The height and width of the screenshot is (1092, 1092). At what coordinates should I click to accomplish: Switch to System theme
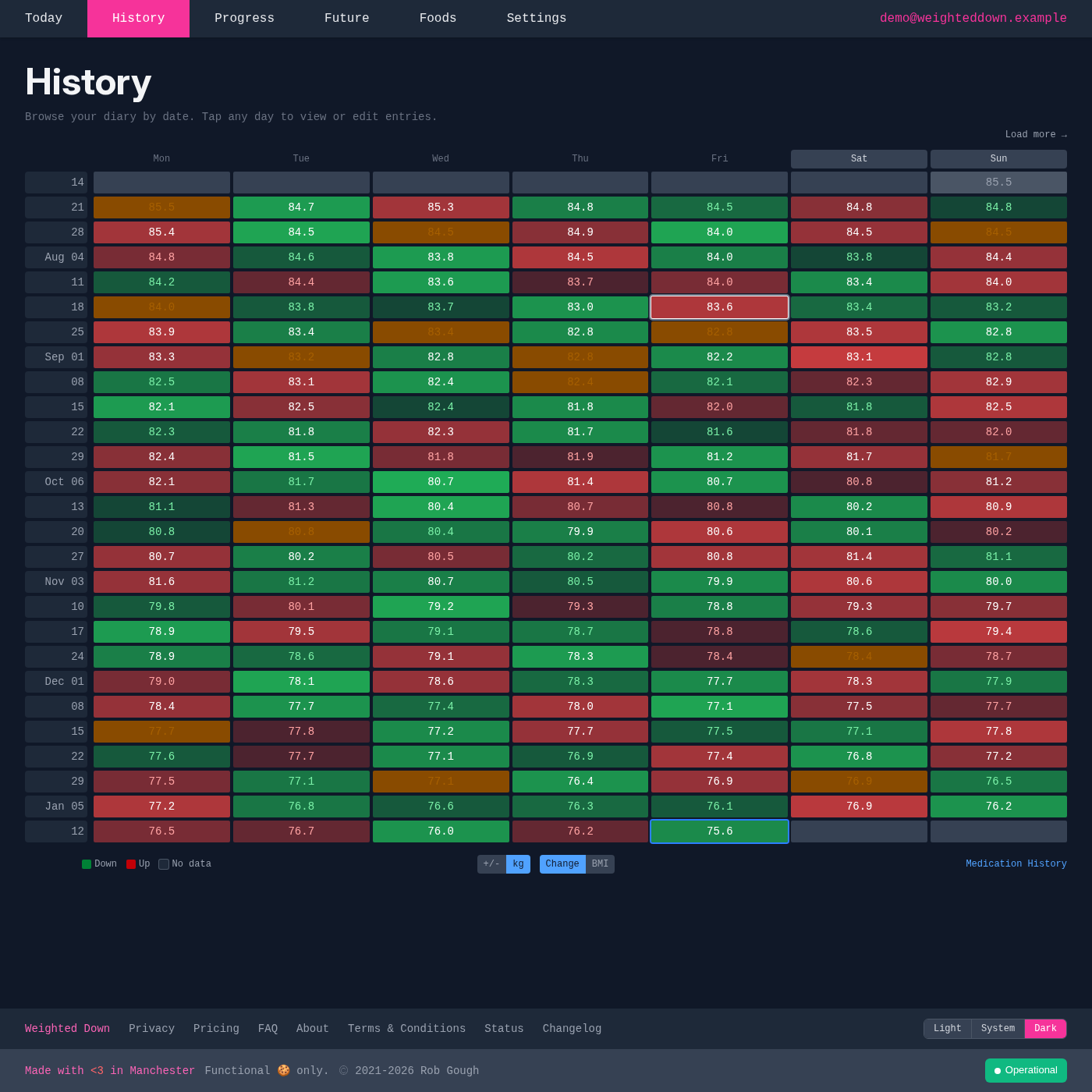[998, 1028]
